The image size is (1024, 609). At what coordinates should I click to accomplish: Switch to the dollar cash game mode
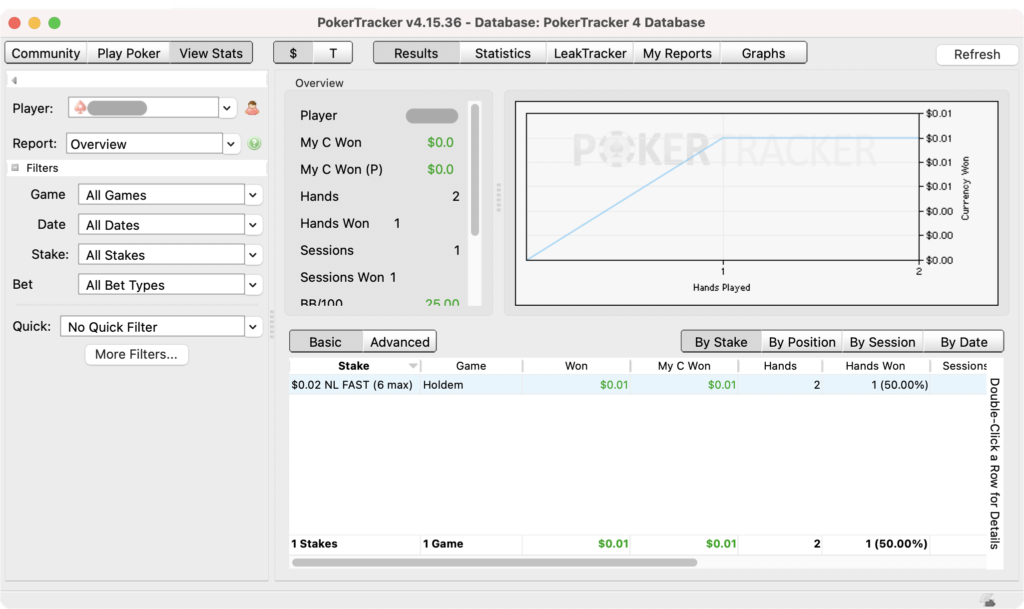tap(293, 53)
